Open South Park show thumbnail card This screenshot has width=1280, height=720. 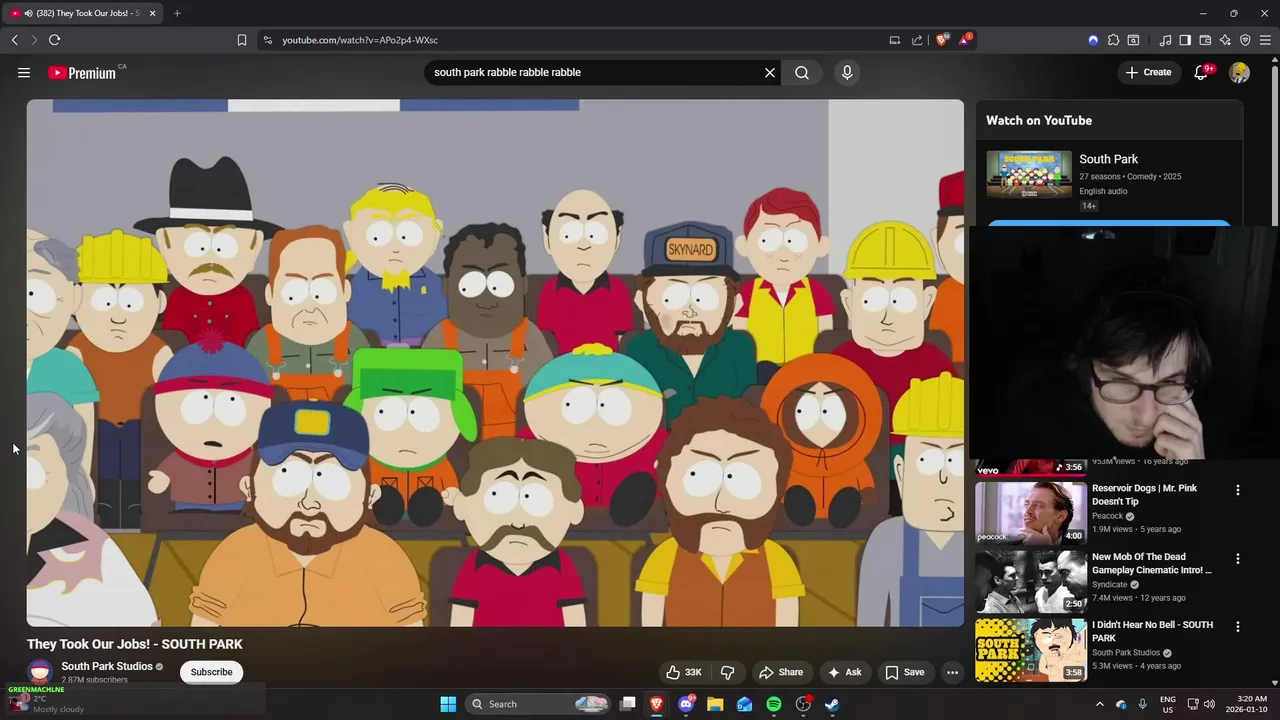(x=1029, y=175)
